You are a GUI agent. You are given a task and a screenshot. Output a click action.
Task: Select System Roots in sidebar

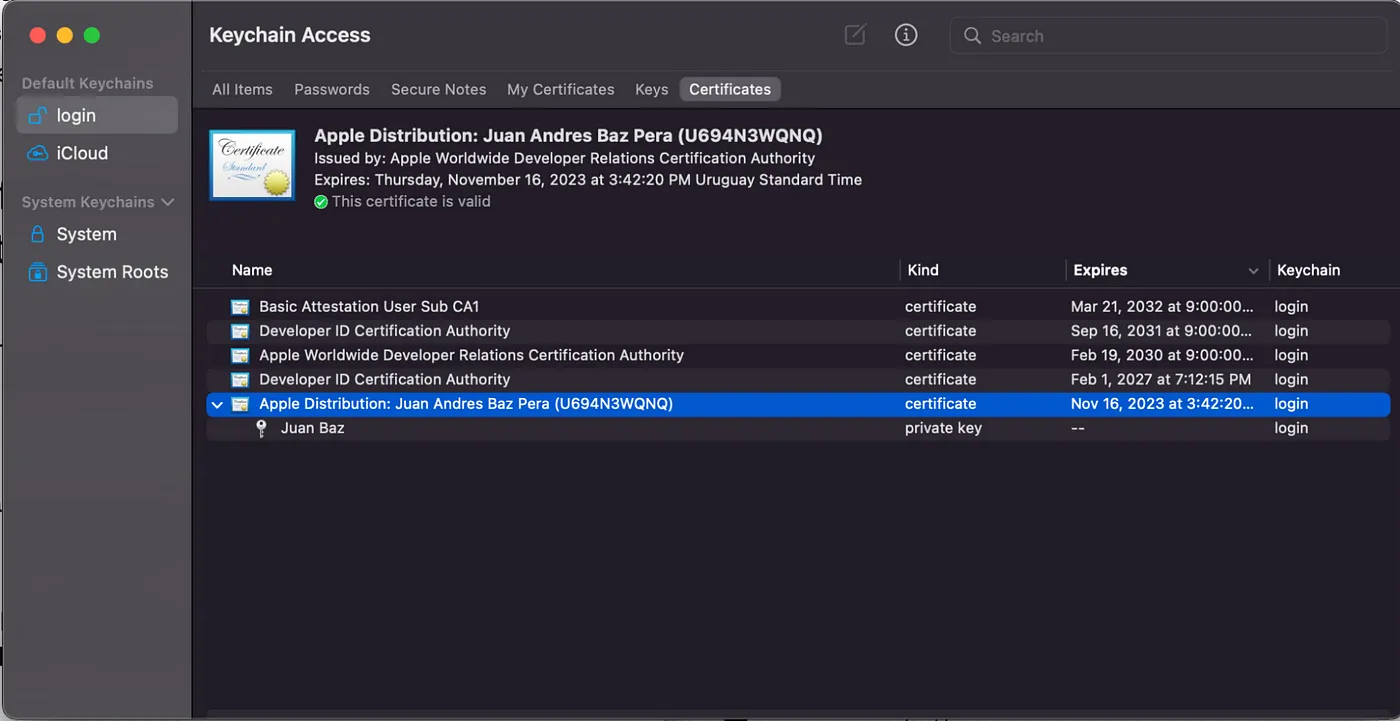(x=97, y=272)
